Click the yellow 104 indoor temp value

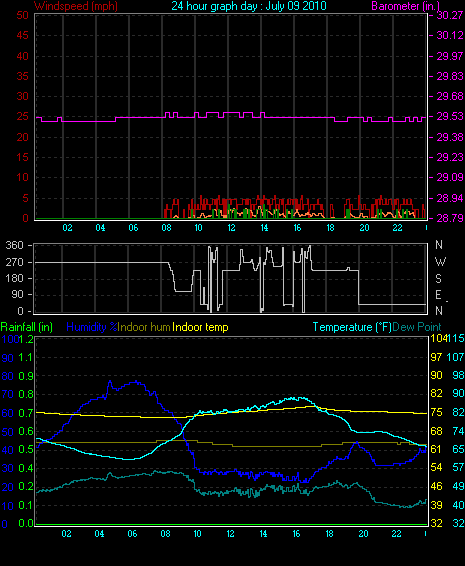[439, 338]
